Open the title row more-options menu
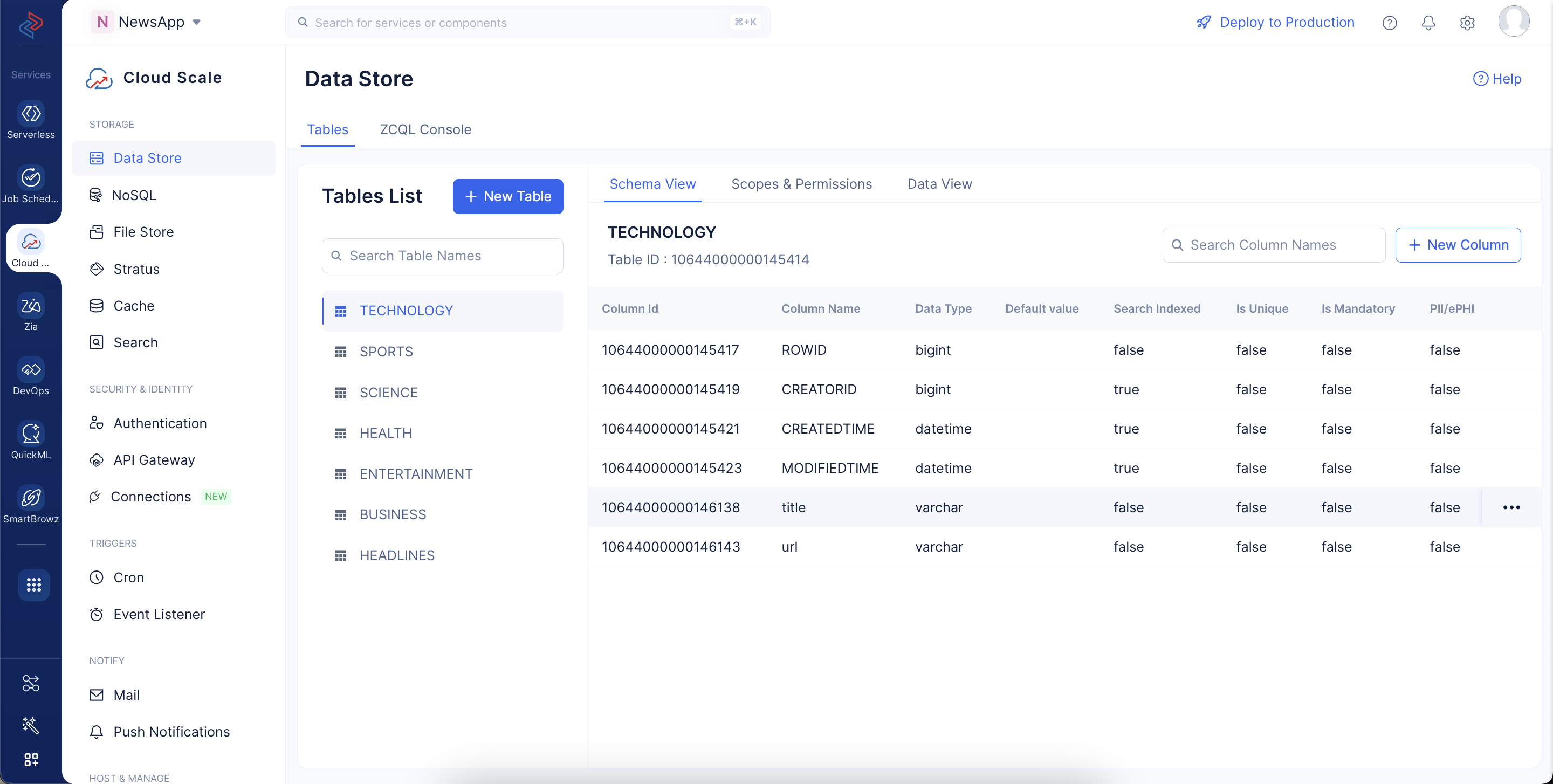1553x784 pixels. [1511, 507]
